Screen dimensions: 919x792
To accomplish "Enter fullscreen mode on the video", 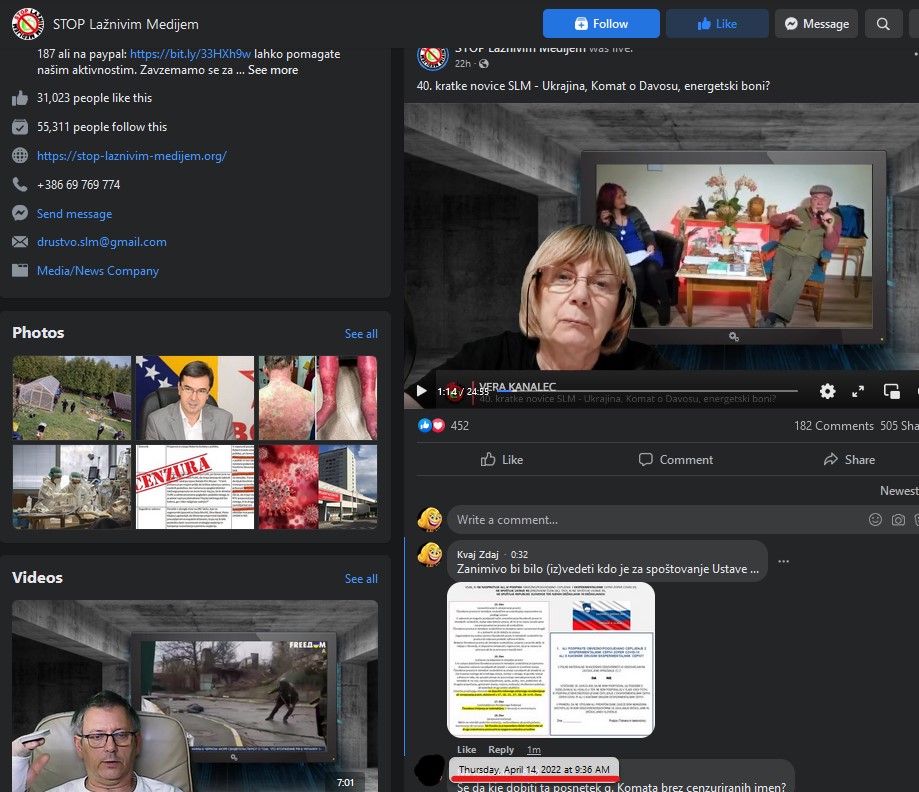I will [x=858, y=391].
